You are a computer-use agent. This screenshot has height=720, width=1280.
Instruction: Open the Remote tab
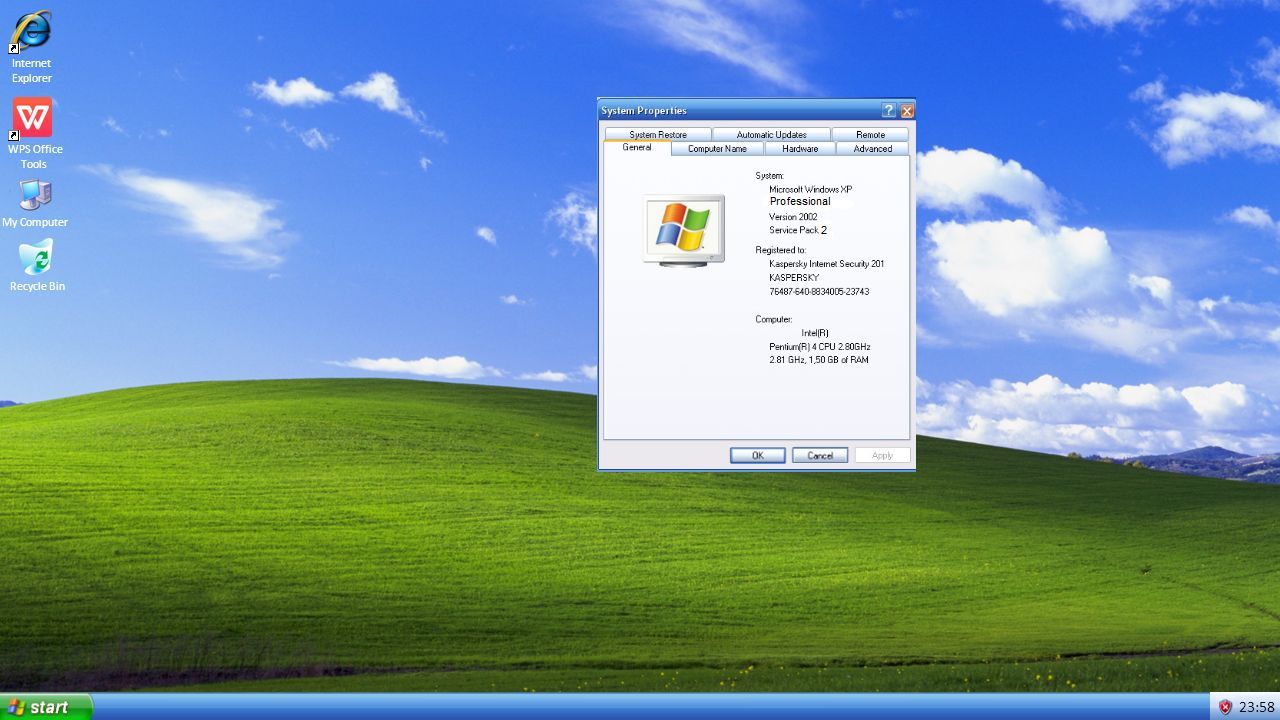tap(870, 134)
